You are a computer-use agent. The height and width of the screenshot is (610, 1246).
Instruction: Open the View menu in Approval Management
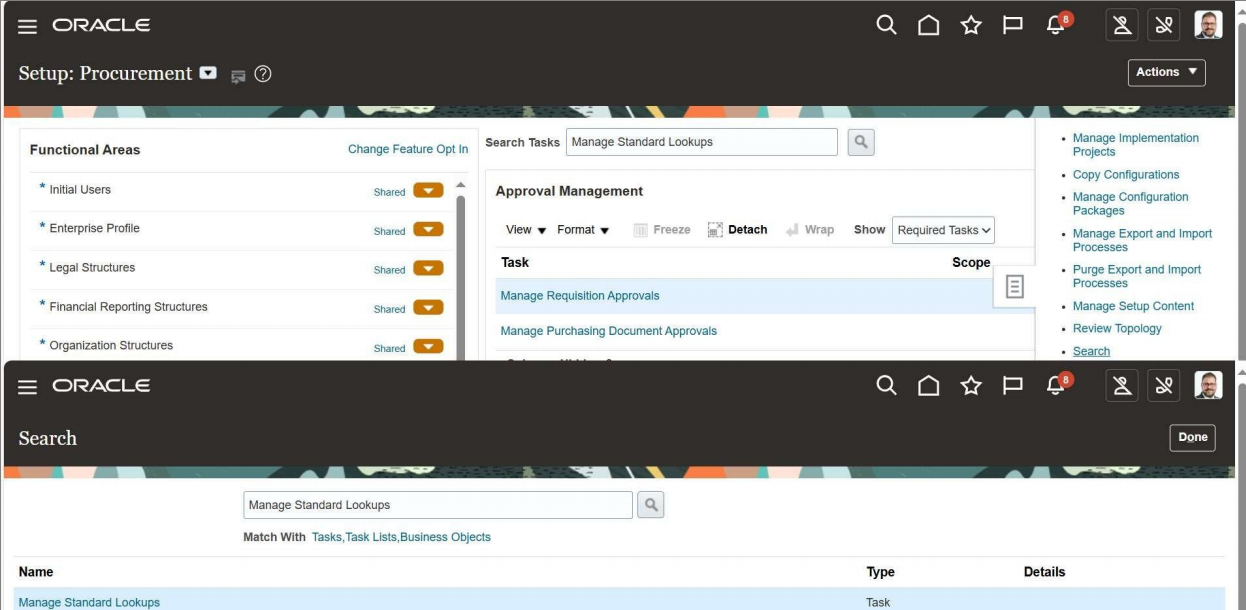(523, 229)
